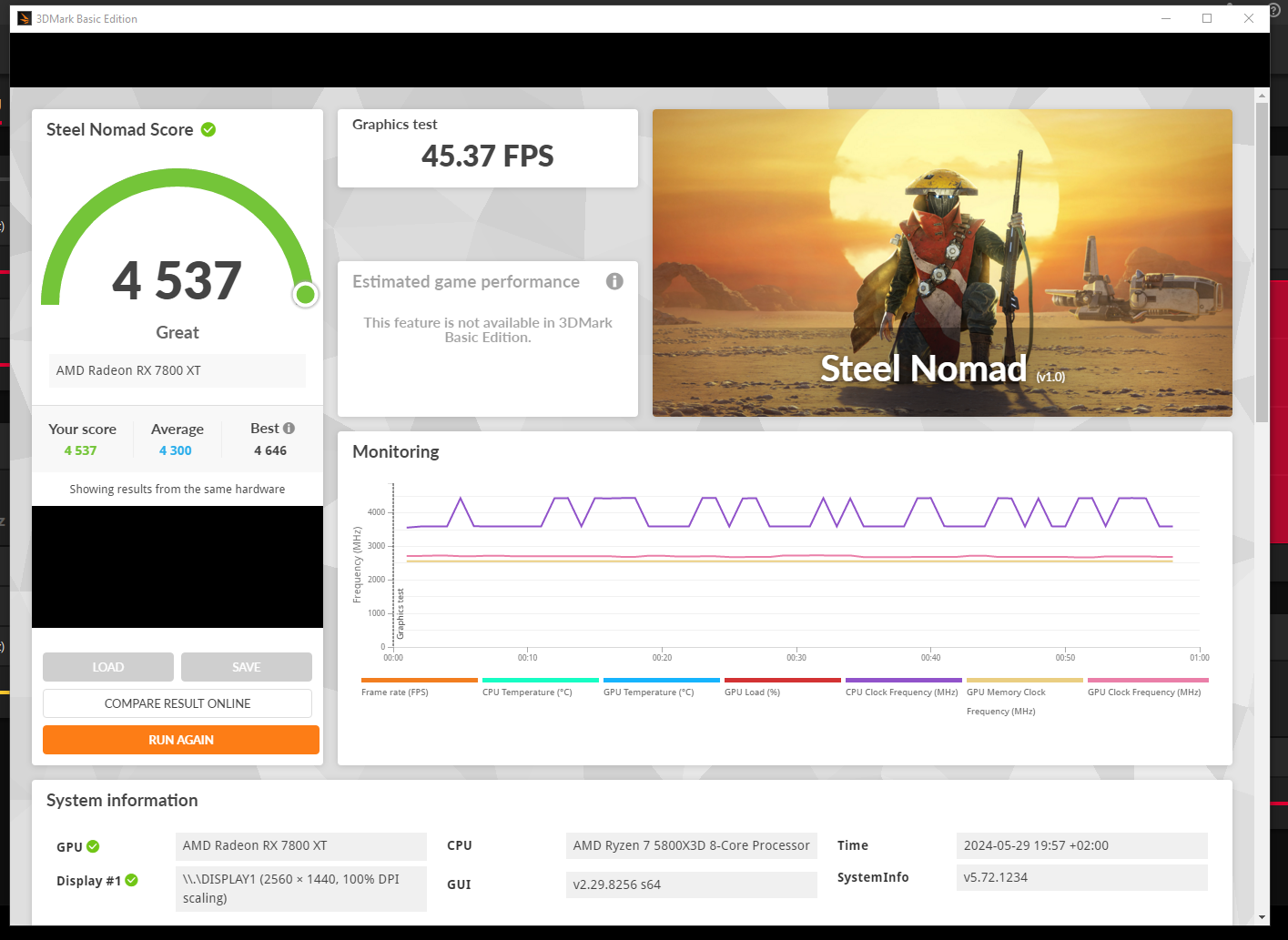Viewport: 1288px width, 940px height.
Task: Click the green check next to GPU
Action: [93, 847]
